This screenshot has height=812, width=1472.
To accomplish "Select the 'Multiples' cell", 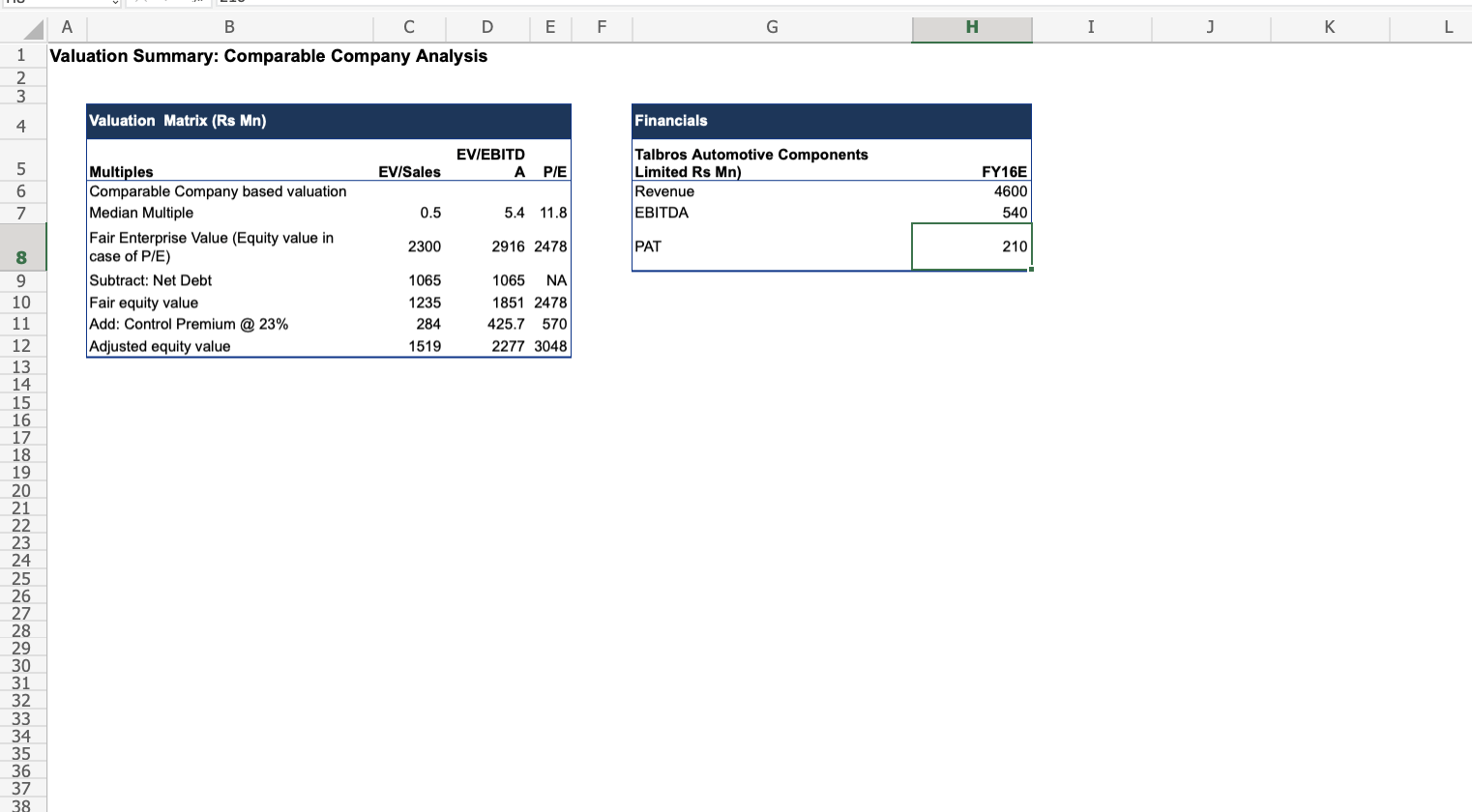I will 230,159.
